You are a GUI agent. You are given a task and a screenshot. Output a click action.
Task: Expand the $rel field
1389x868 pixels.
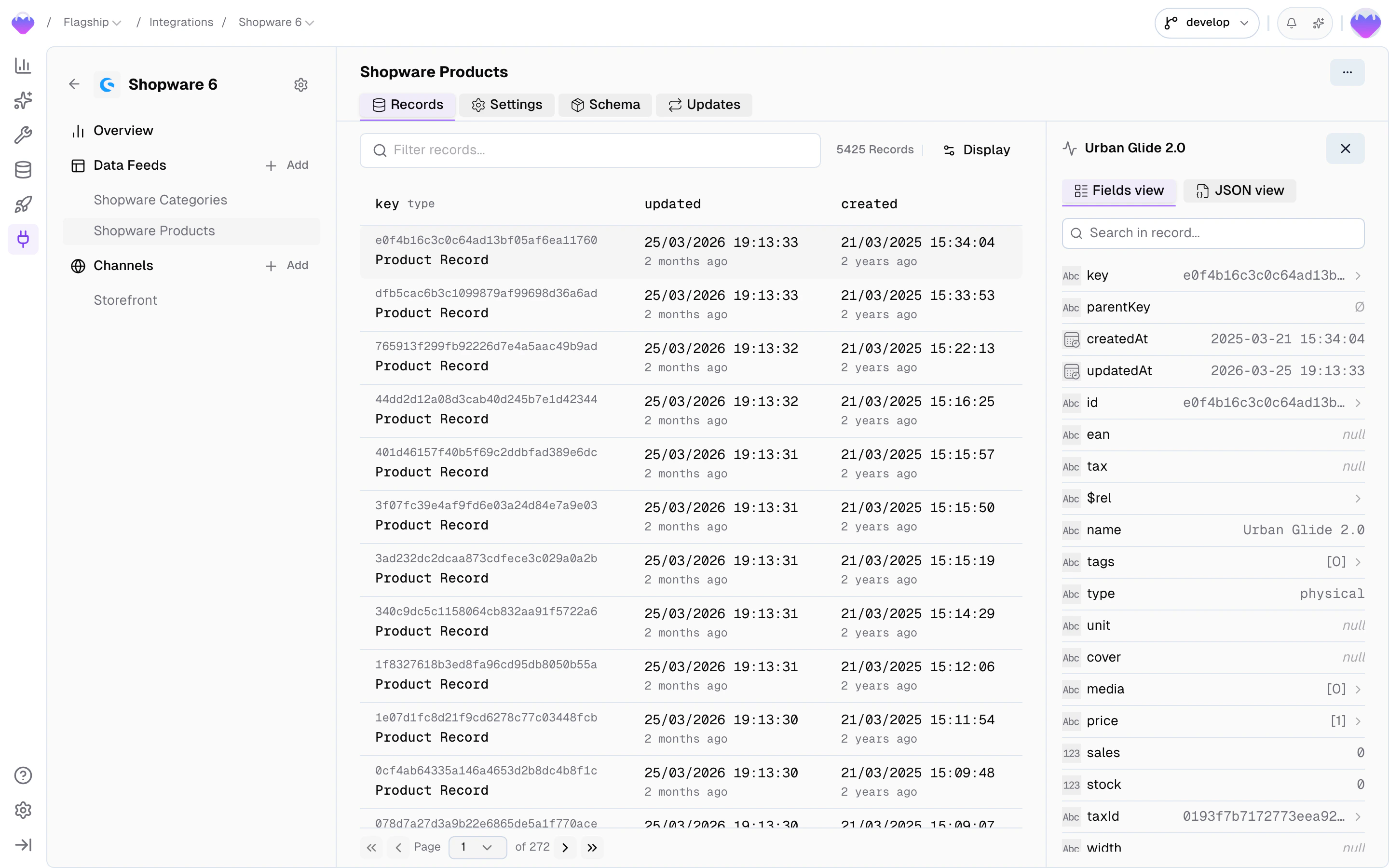[1358, 498]
